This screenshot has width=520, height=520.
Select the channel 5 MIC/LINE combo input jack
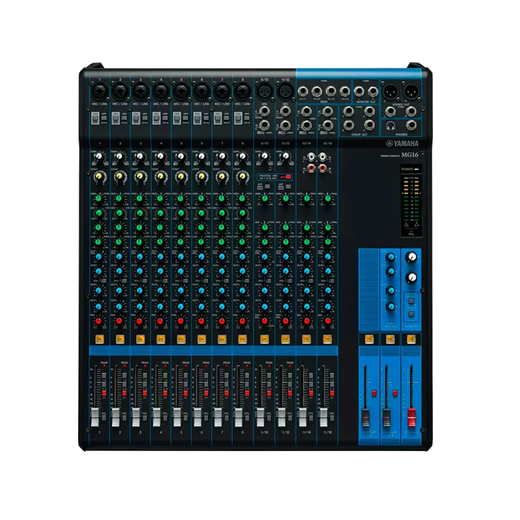click(181, 91)
